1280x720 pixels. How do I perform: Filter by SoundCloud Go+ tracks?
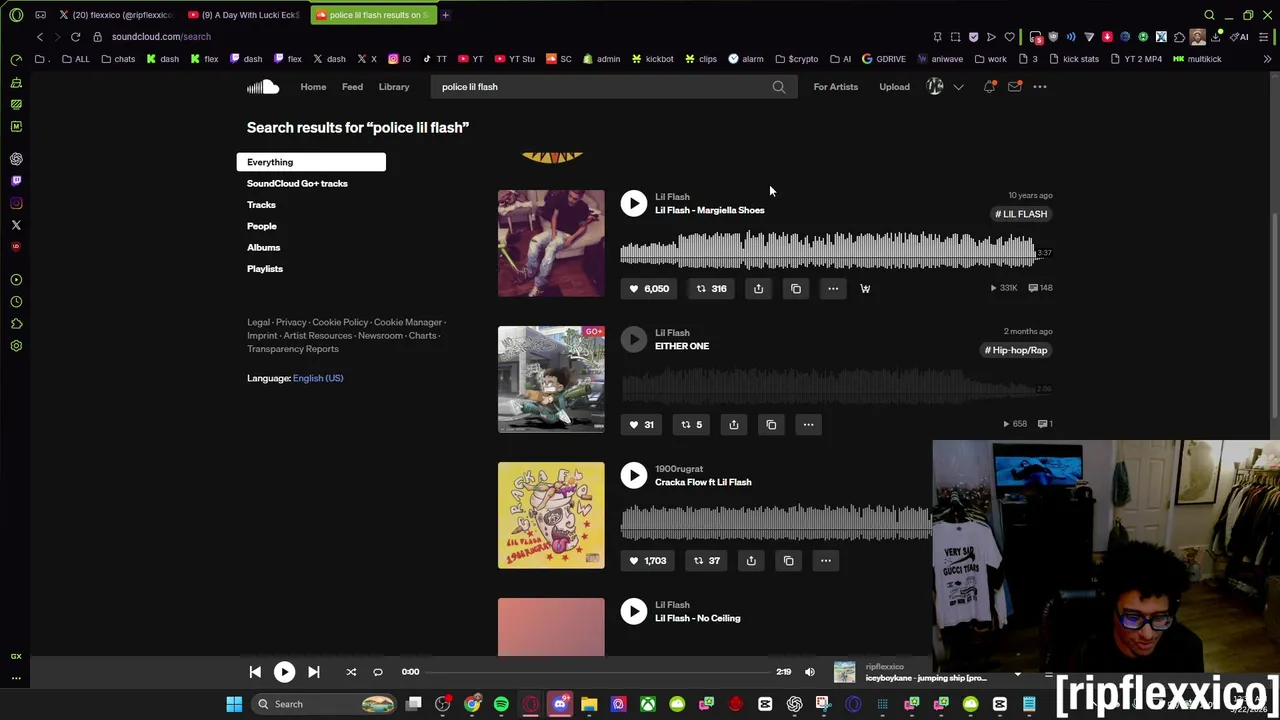(x=297, y=184)
